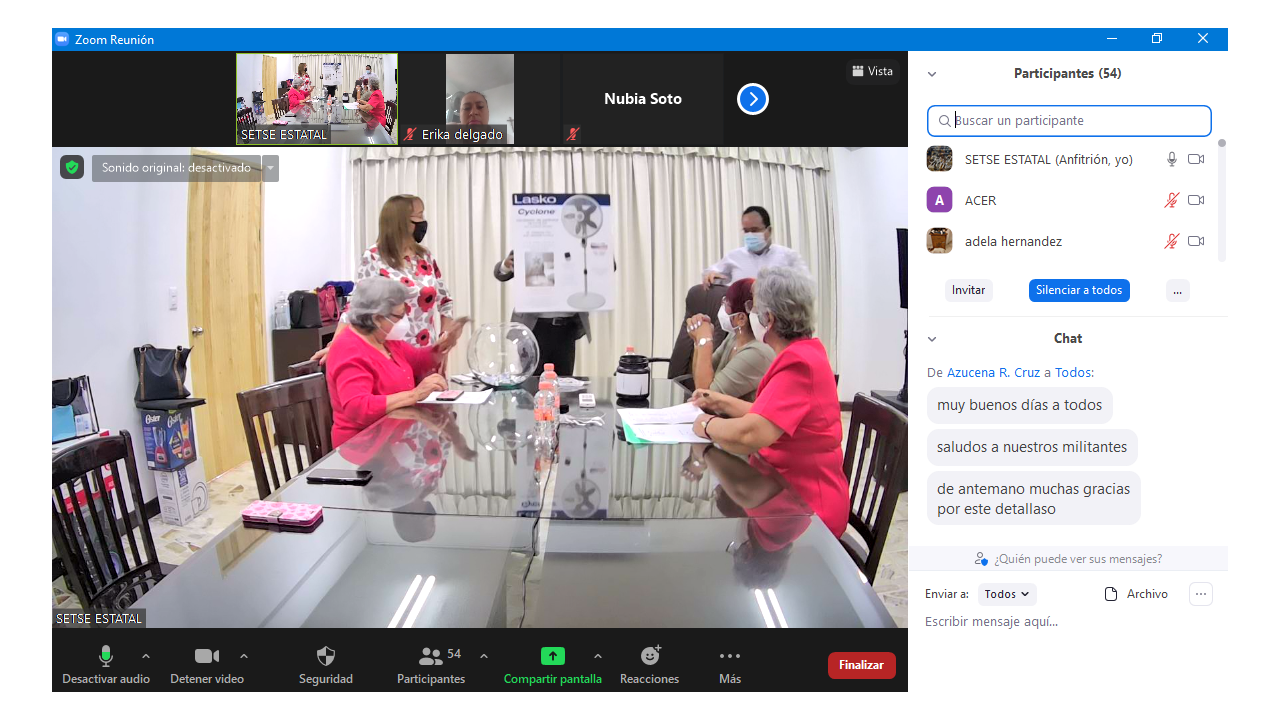Select adela hernandez avatar in participants
The width and height of the screenshot is (1280, 720).
tap(939, 241)
